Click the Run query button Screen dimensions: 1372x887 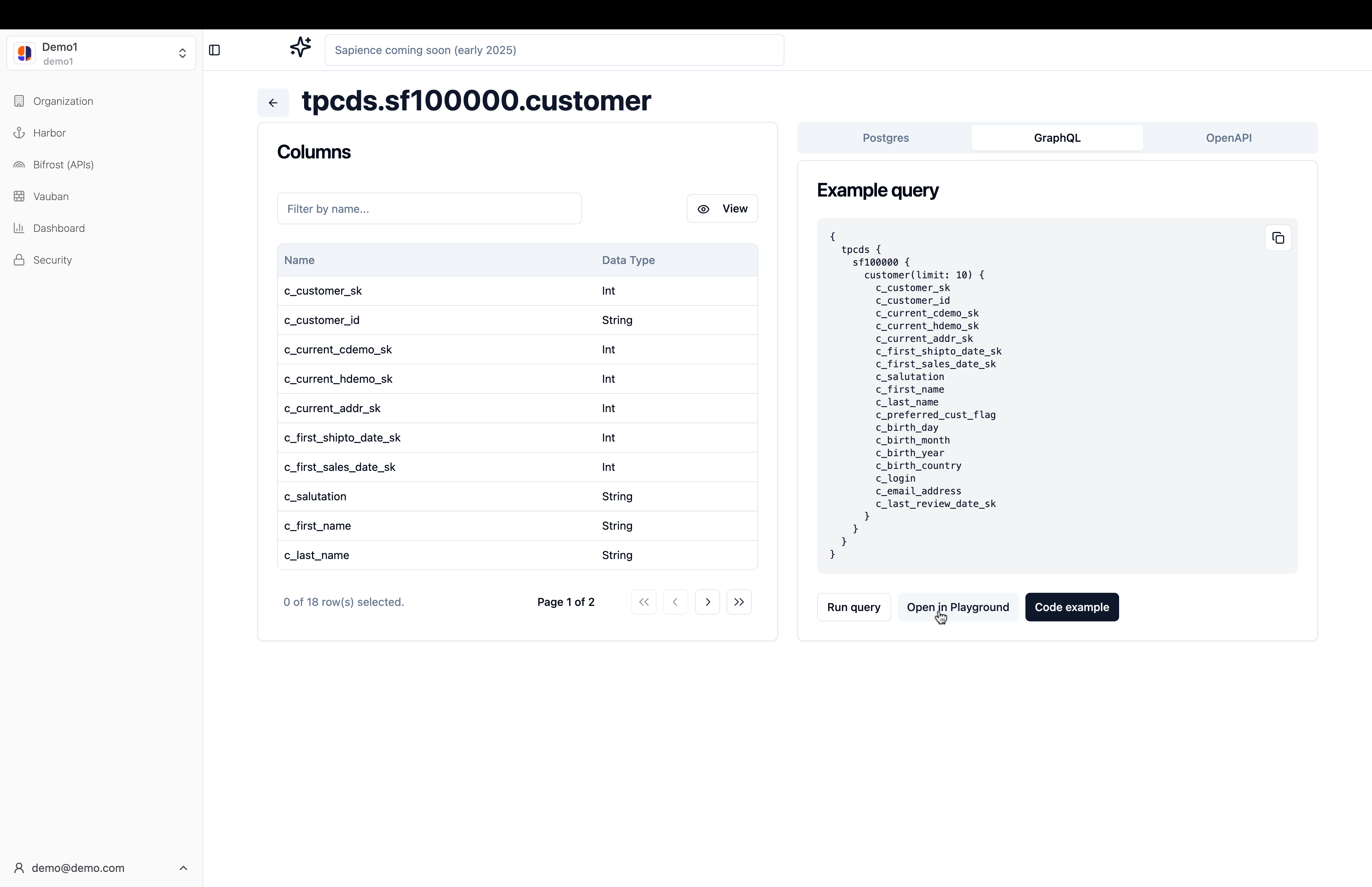click(853, 607)
